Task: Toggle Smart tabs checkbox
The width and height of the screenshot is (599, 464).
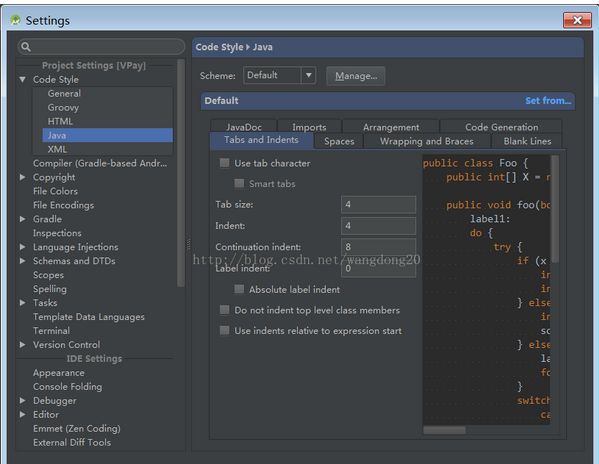Action: pos(239,183)
